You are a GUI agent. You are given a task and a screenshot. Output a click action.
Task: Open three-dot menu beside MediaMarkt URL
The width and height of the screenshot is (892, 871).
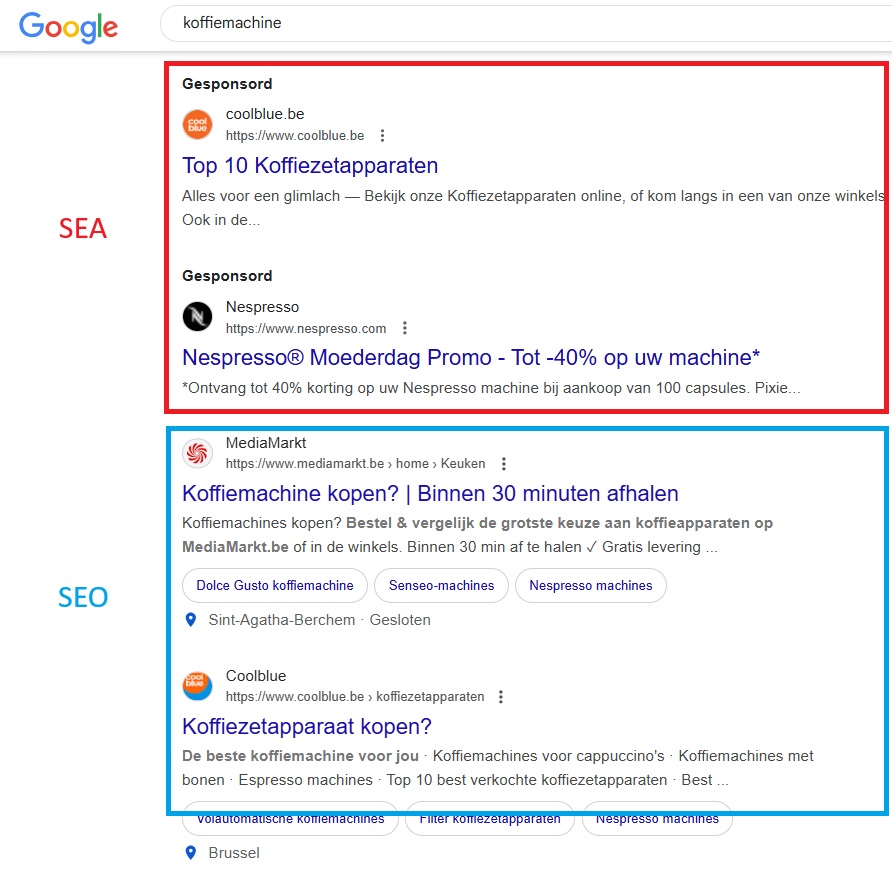[504, 464]
